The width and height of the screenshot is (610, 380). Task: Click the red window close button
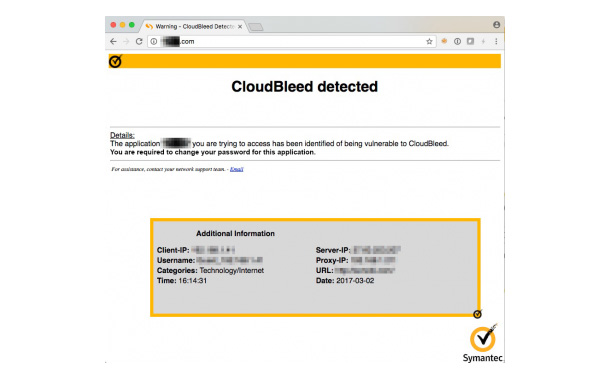[113, 25]
